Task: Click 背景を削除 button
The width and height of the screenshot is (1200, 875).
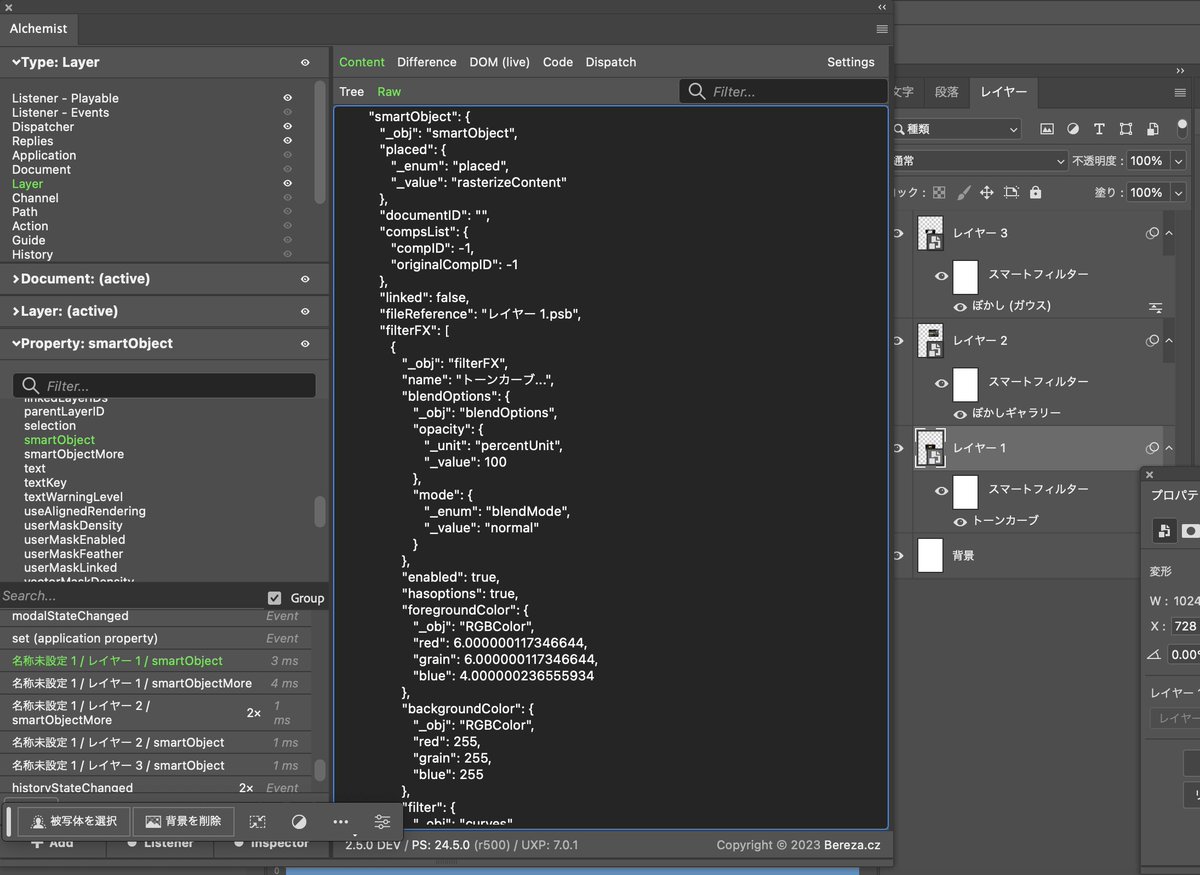Action: (183, 821)
